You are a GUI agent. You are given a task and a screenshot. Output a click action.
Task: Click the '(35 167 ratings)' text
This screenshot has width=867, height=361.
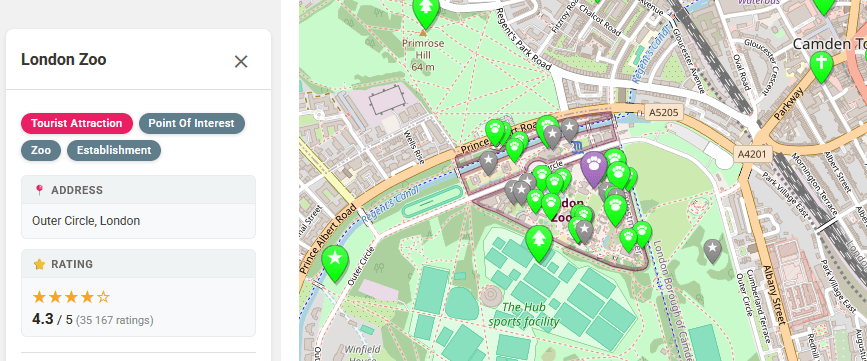(x=115, y=320)
